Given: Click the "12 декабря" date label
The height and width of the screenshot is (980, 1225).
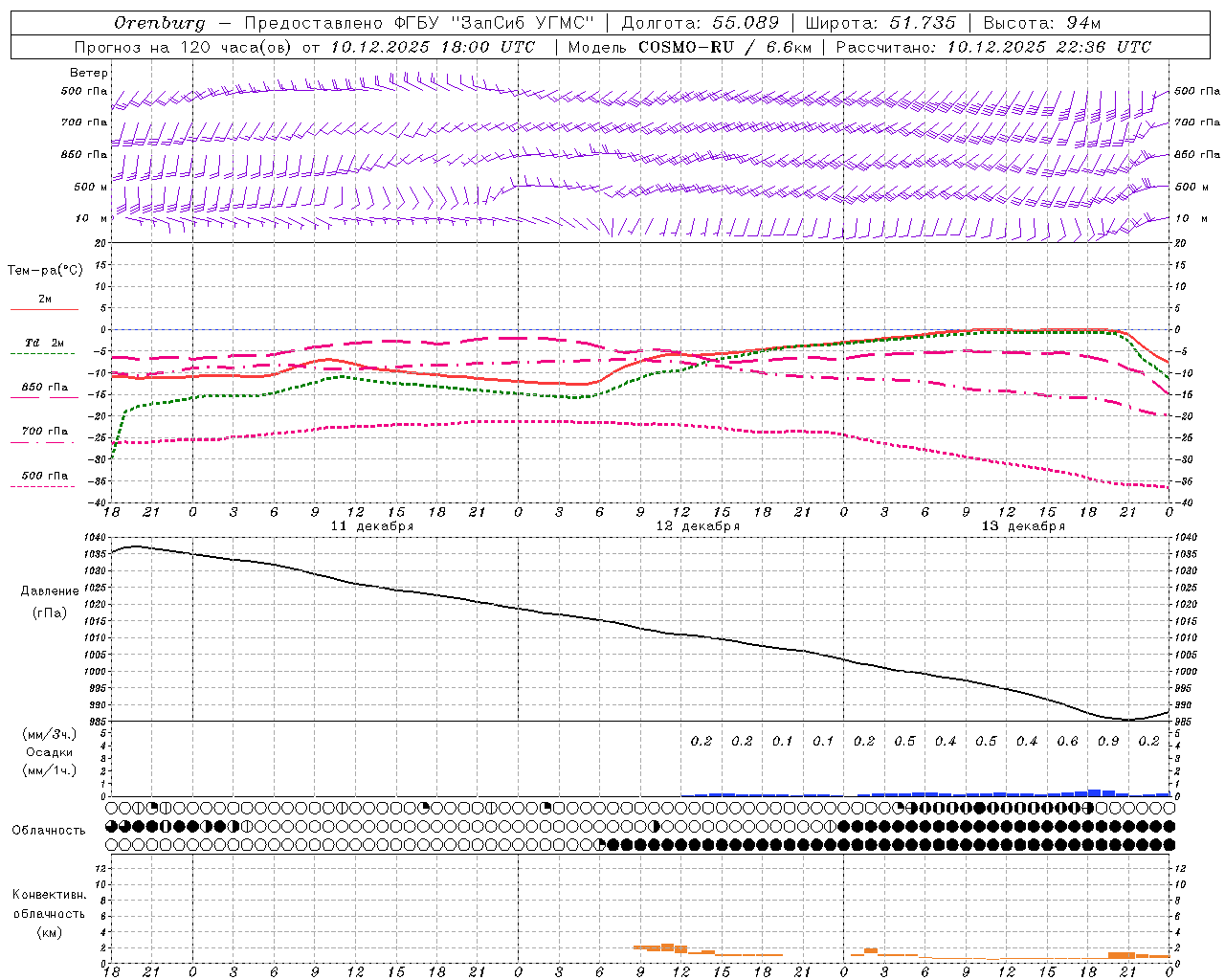Looking at the screenshot, I should (698, 526).
